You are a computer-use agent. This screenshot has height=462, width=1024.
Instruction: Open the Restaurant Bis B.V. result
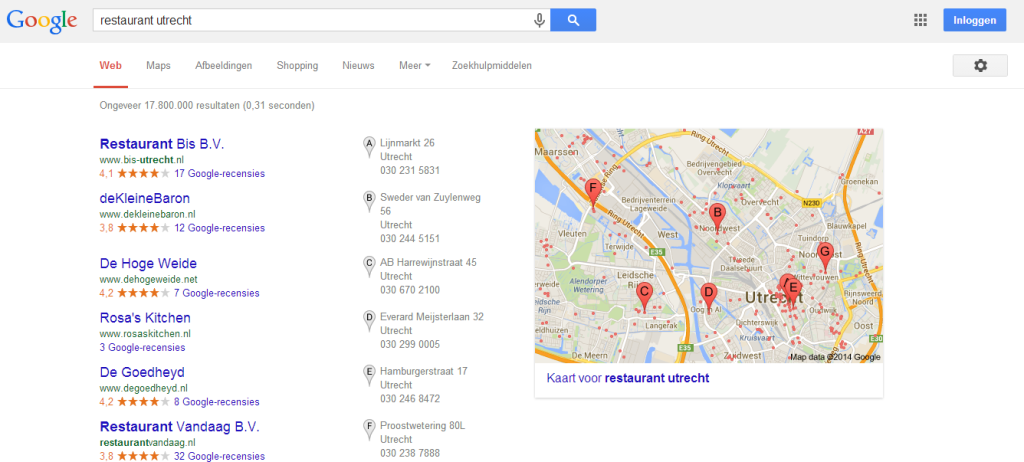tap(162, 144)
